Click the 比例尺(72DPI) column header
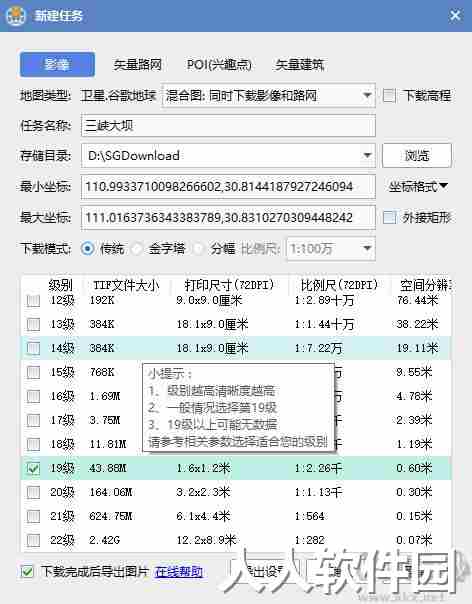Viewport: 472px width, 604px height. point(339,285)
